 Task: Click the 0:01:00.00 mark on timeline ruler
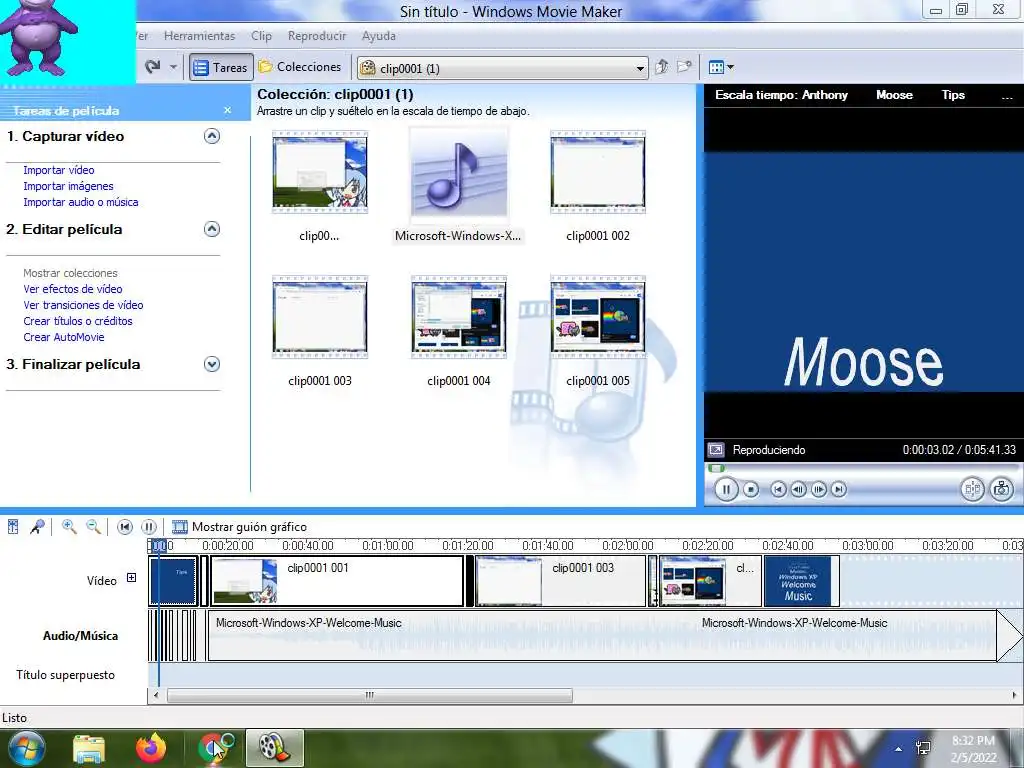388,545
